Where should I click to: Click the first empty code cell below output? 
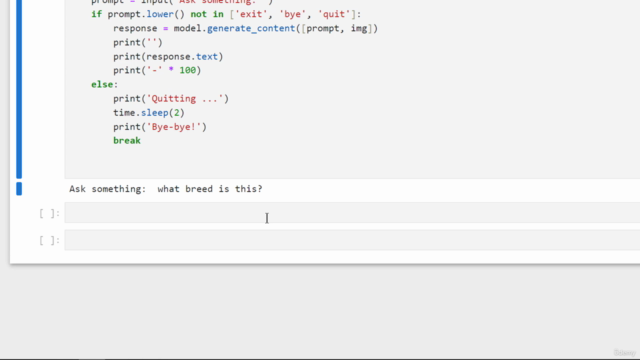(x=352, y=213)
